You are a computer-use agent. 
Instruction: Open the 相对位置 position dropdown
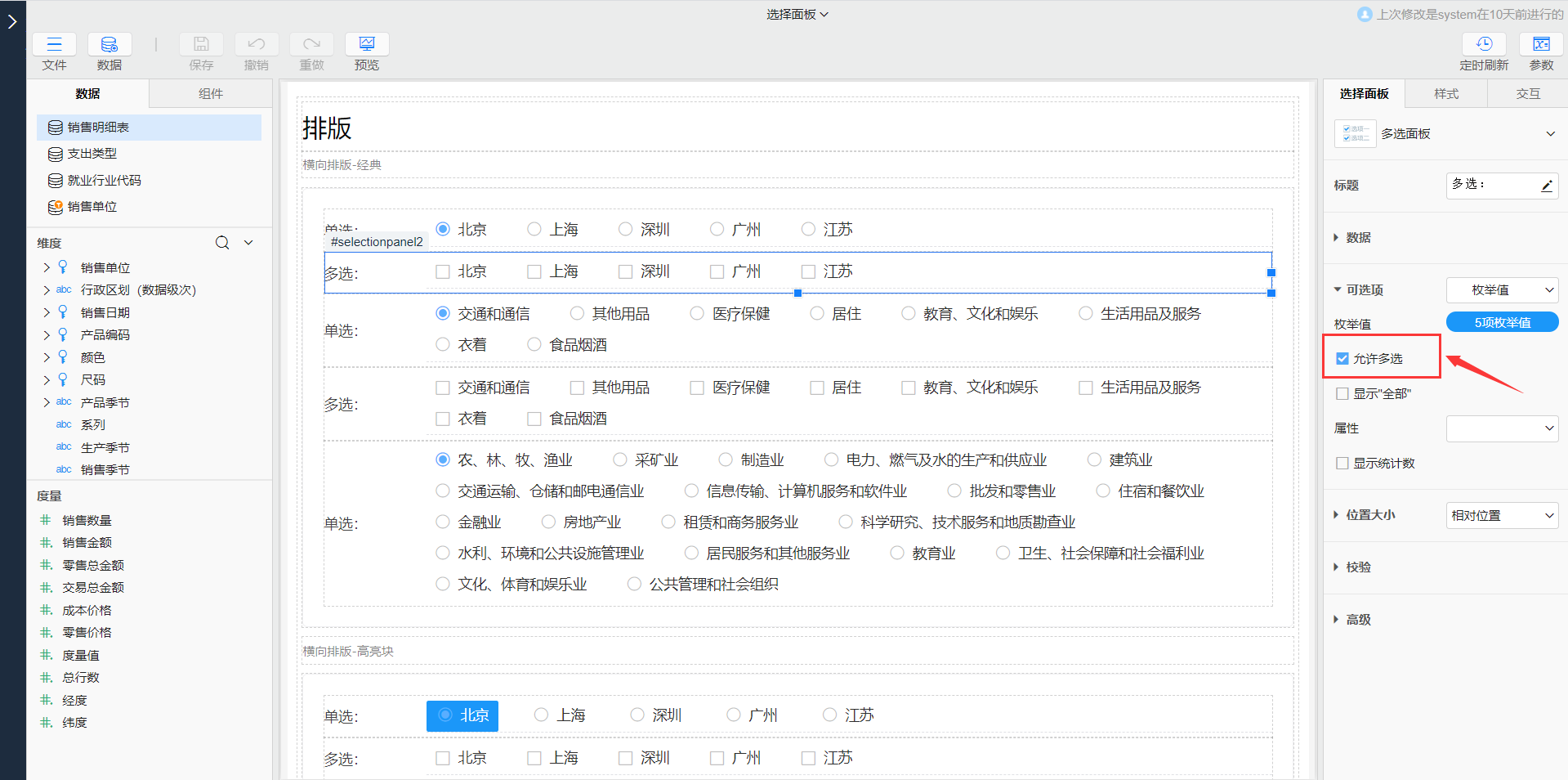1502,516
